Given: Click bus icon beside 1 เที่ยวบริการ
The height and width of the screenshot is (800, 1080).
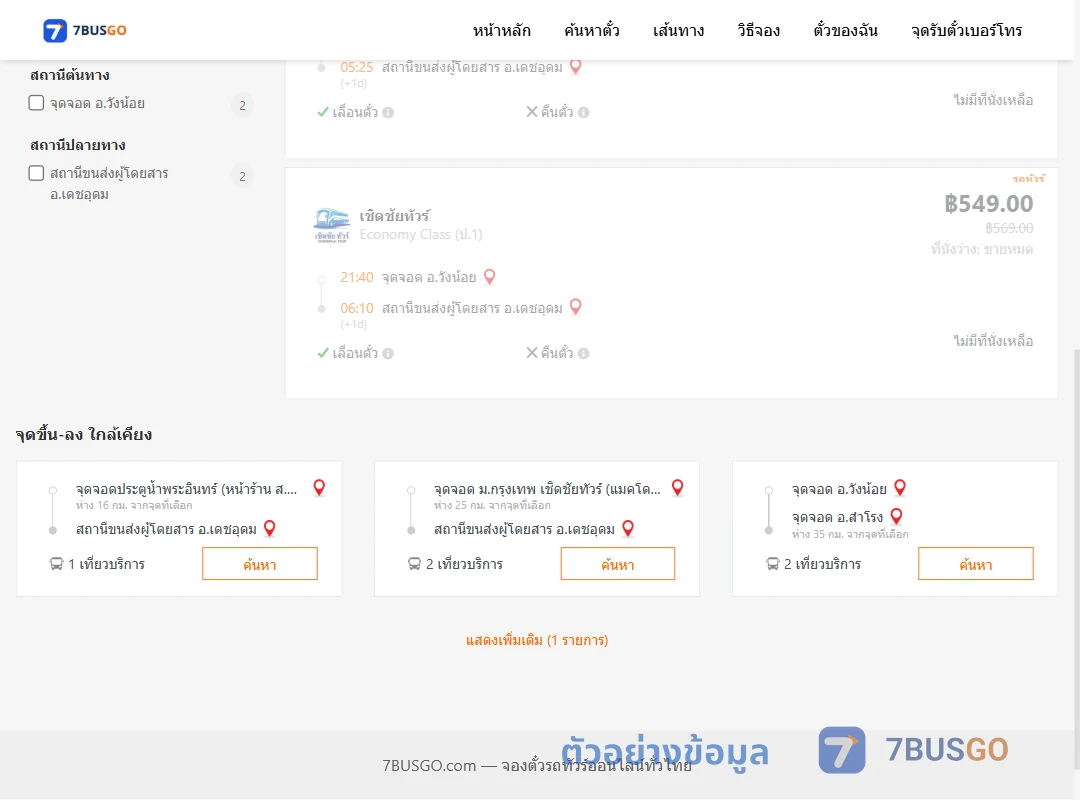Looking at the screenshot, I should (56, 564).
